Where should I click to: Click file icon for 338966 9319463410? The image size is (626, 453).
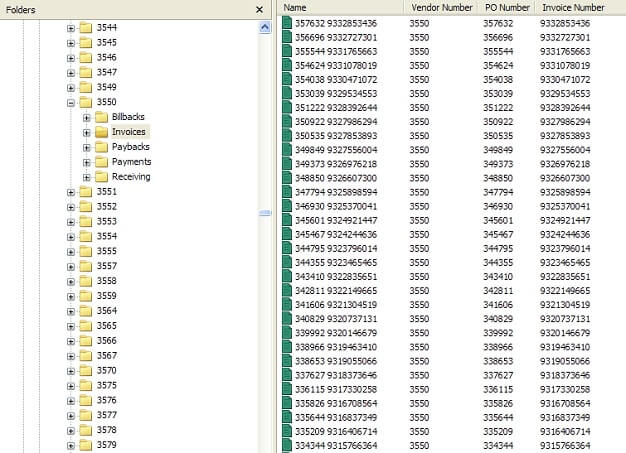click(287, 347)
